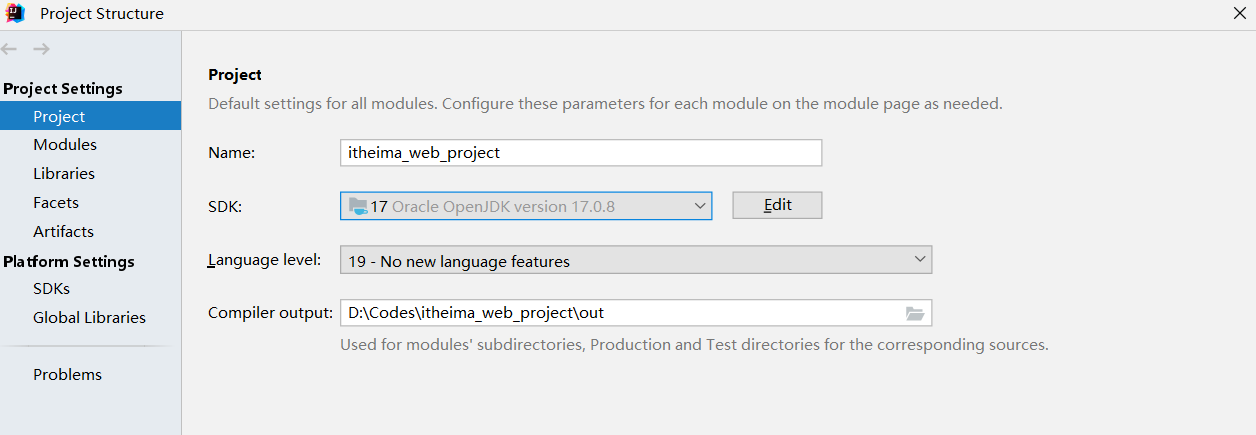
Task: Click the browse folder icon for Compiler output
Action: click(915, 313)
